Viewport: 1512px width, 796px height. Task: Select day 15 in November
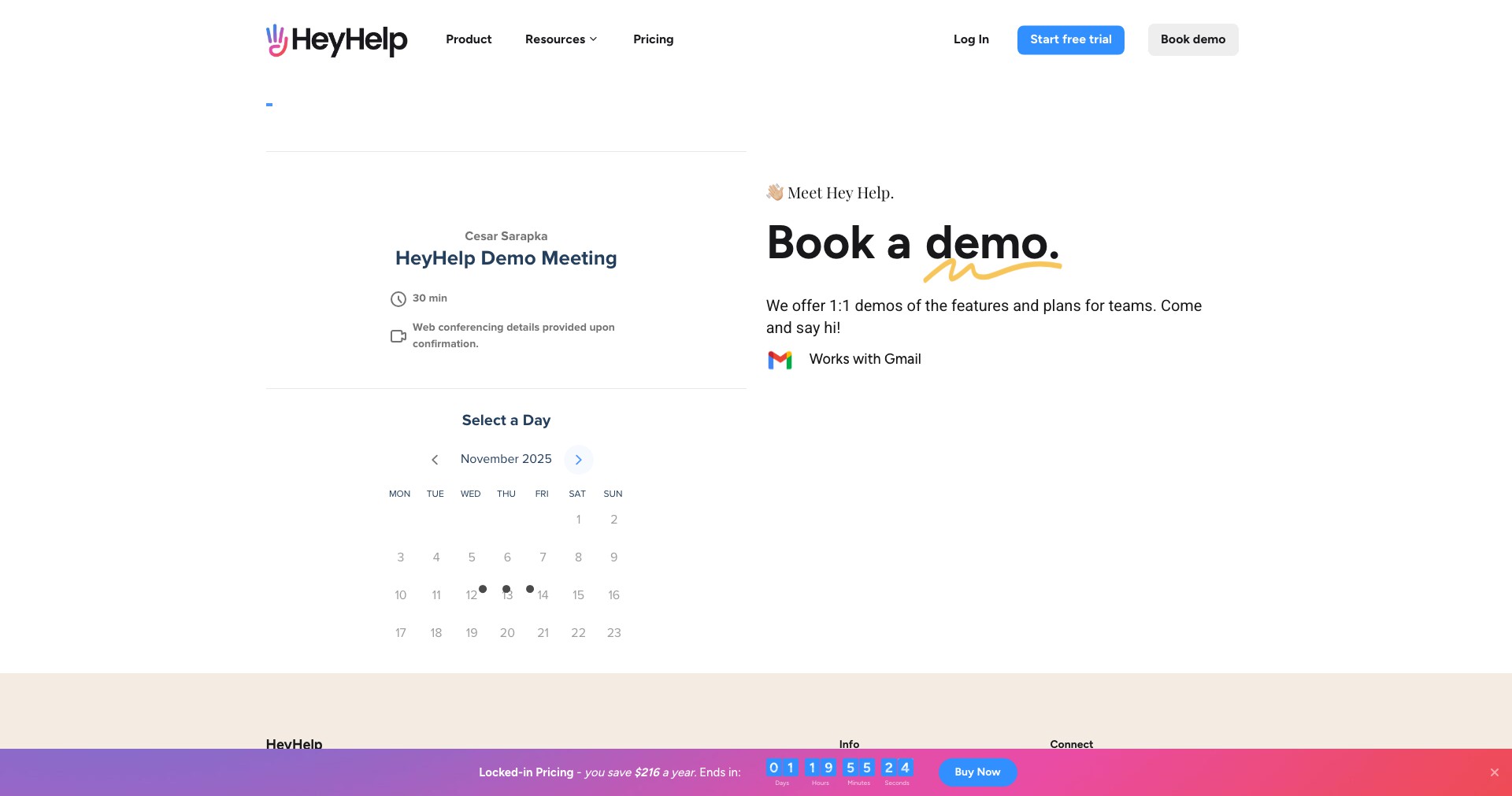[x=578, y=595]
